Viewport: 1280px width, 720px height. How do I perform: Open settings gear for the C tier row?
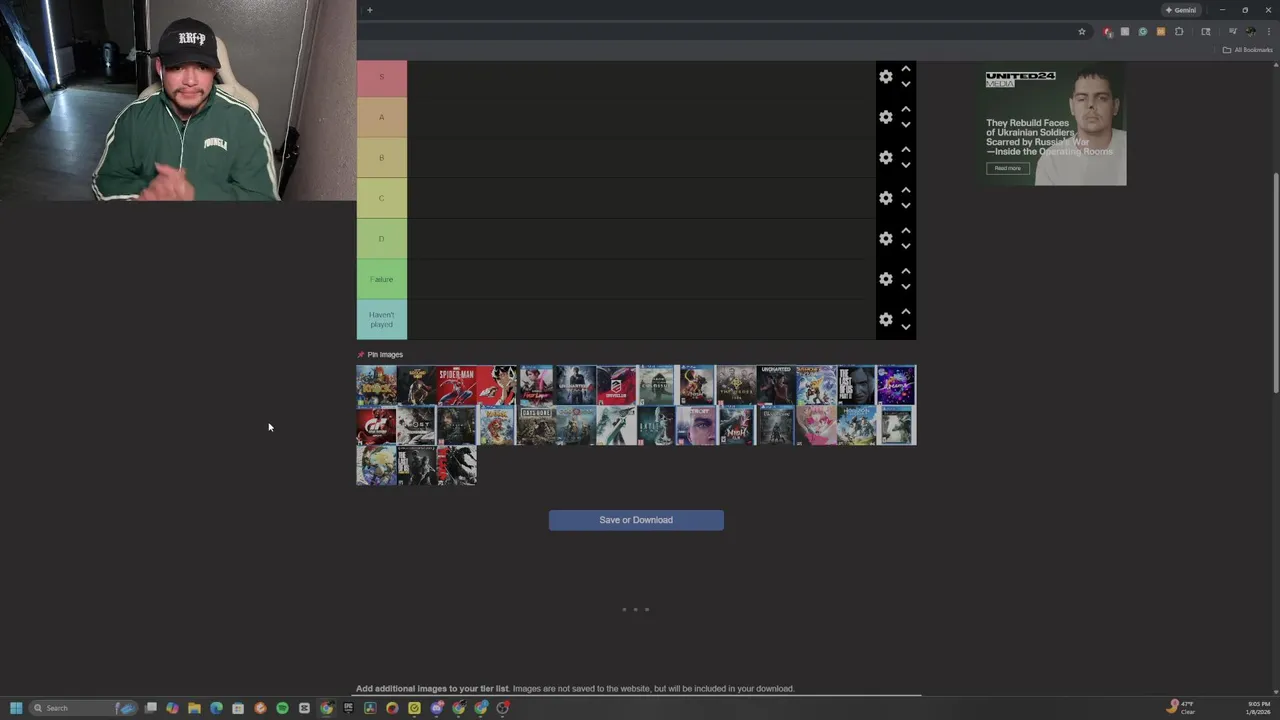pyautogui.click(x=886, y=198)
